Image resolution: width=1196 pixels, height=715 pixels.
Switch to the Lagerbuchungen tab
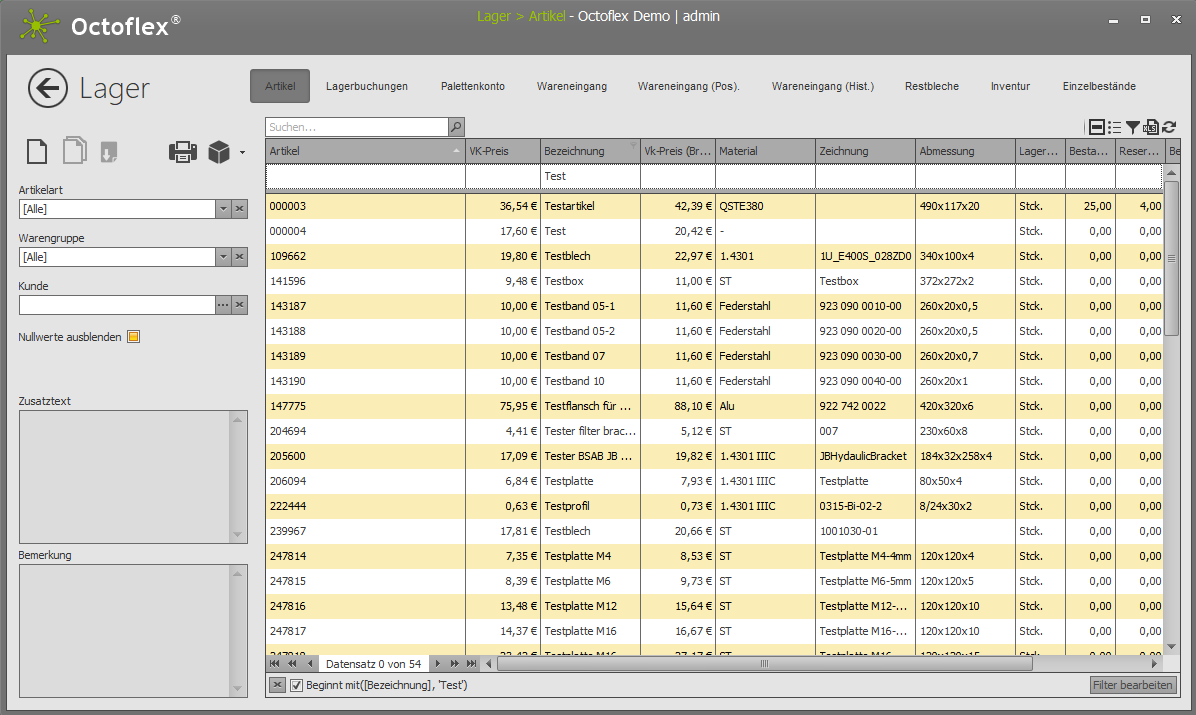click(366, 86)
